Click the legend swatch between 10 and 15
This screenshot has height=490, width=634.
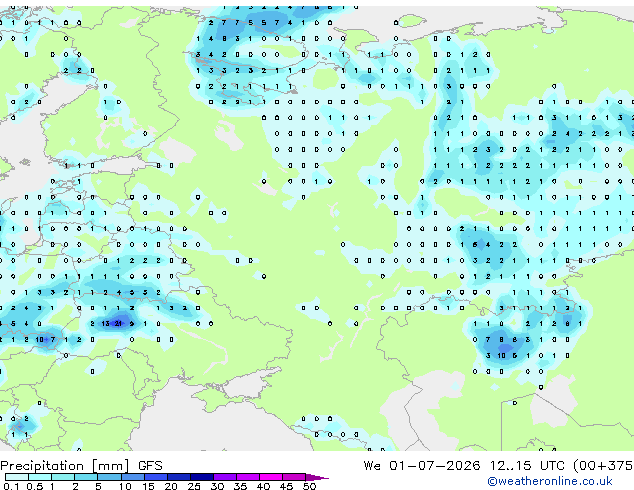tap(132, 477)
